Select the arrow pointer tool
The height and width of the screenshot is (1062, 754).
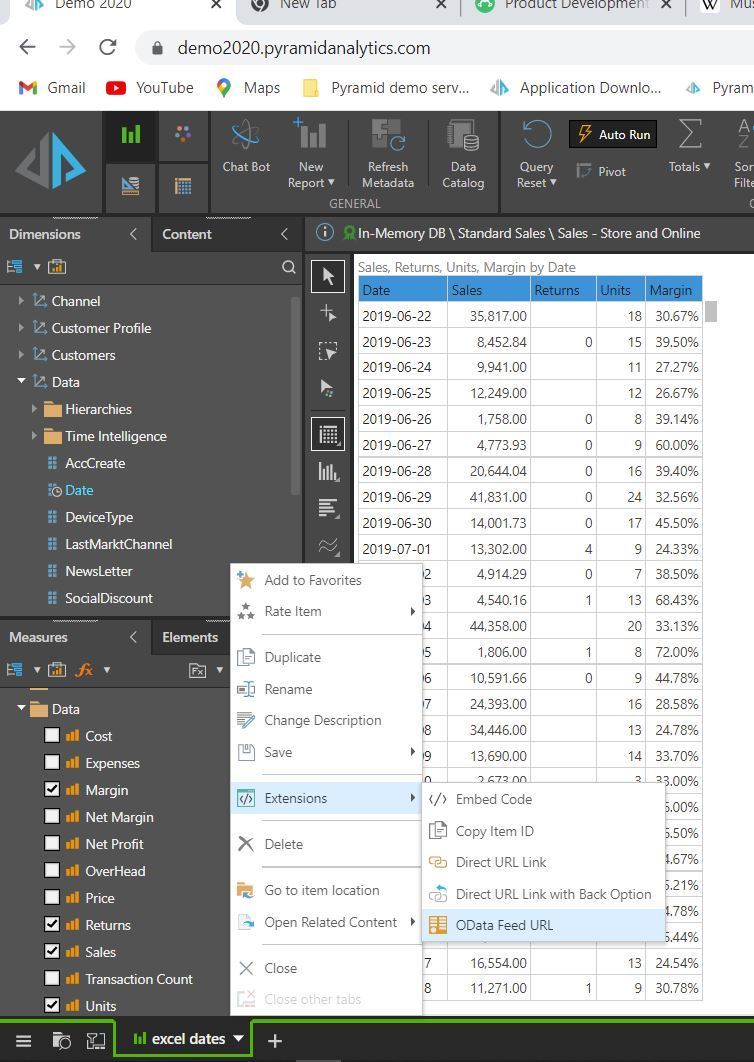(x=328, y=276)
